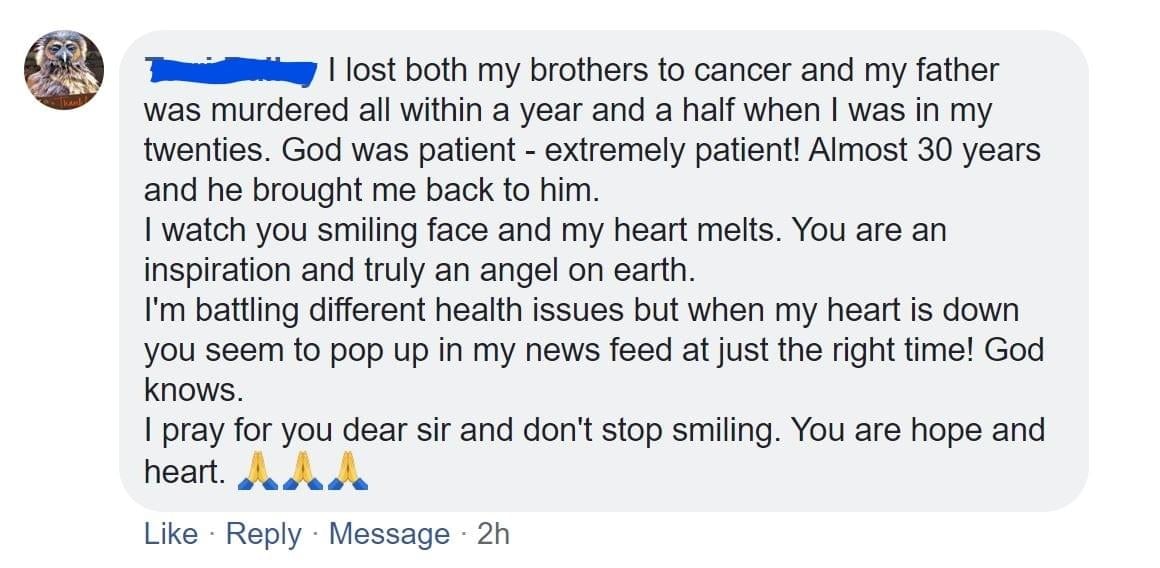Open the commenter's blurred-out name link
Screen dimensions: 1160x568
[231, 71]
